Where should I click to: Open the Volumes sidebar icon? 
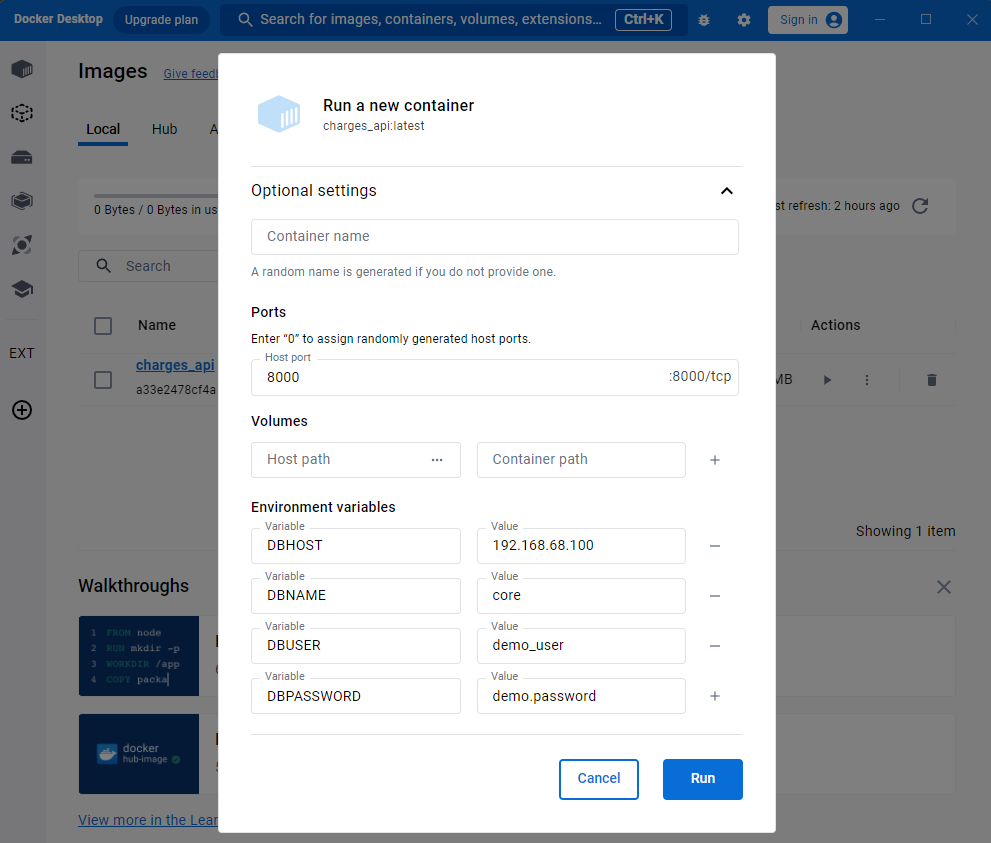point(22,157)
